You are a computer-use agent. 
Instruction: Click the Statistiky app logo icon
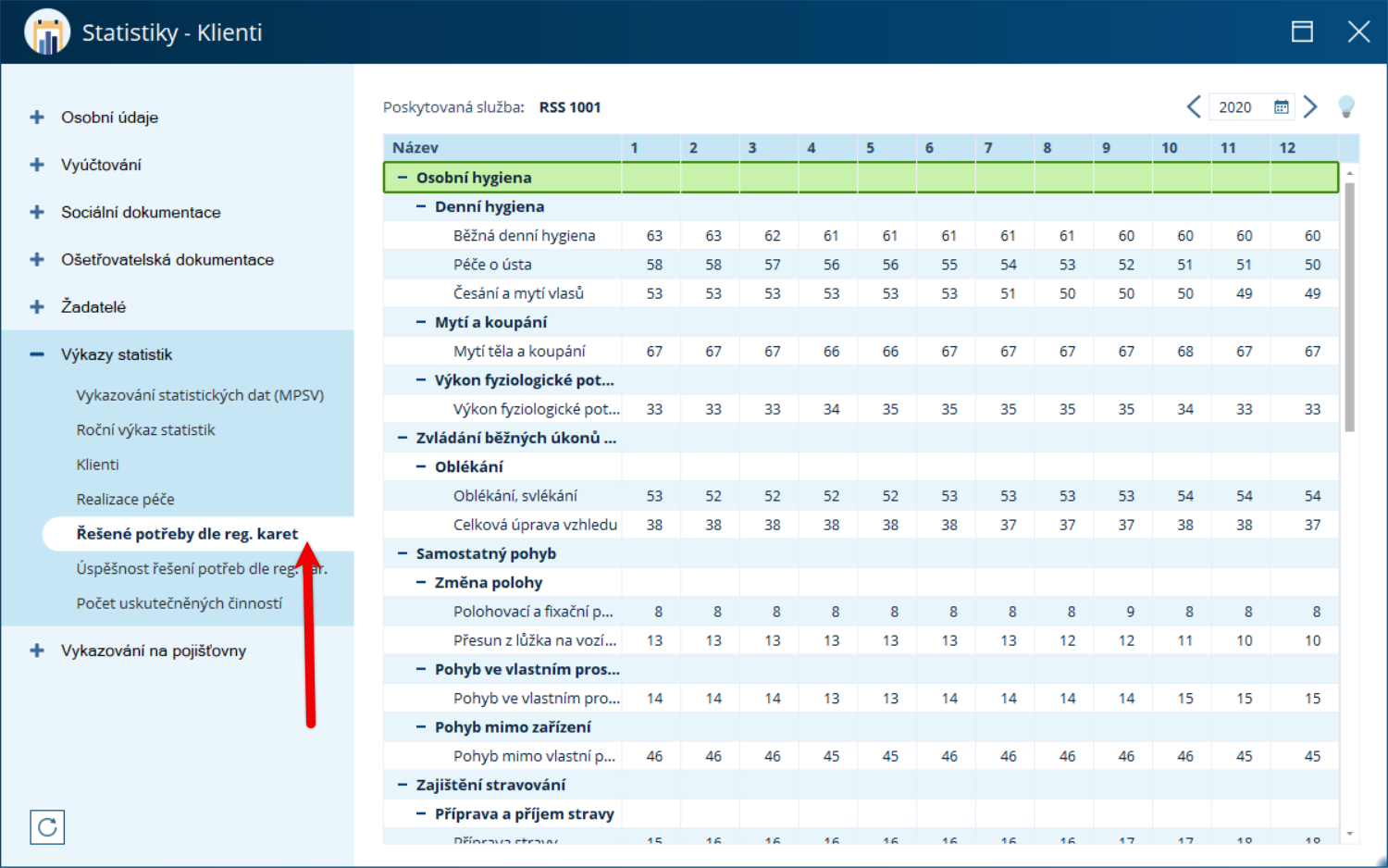46,32
